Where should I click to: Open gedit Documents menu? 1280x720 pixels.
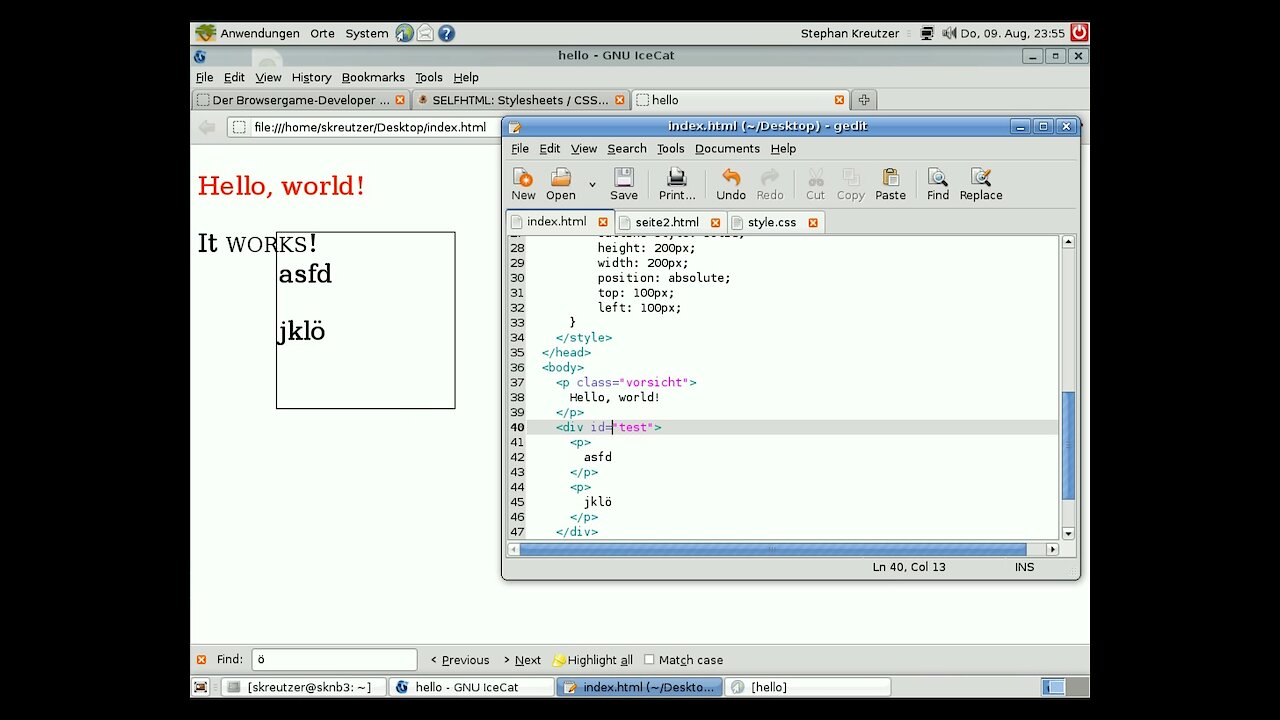(x=727, y=148)
